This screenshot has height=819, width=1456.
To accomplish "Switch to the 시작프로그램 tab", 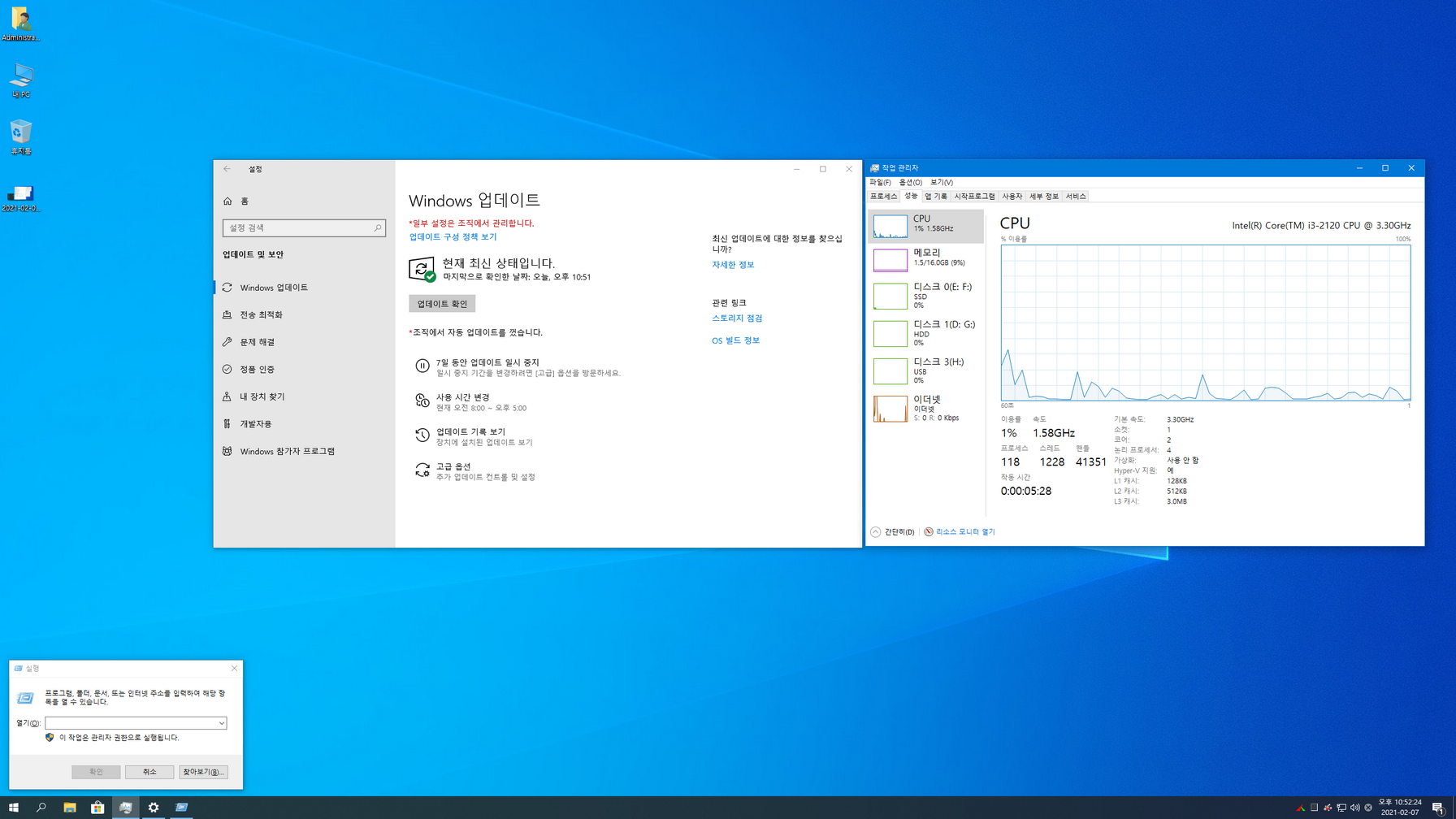I will (974, 197).
